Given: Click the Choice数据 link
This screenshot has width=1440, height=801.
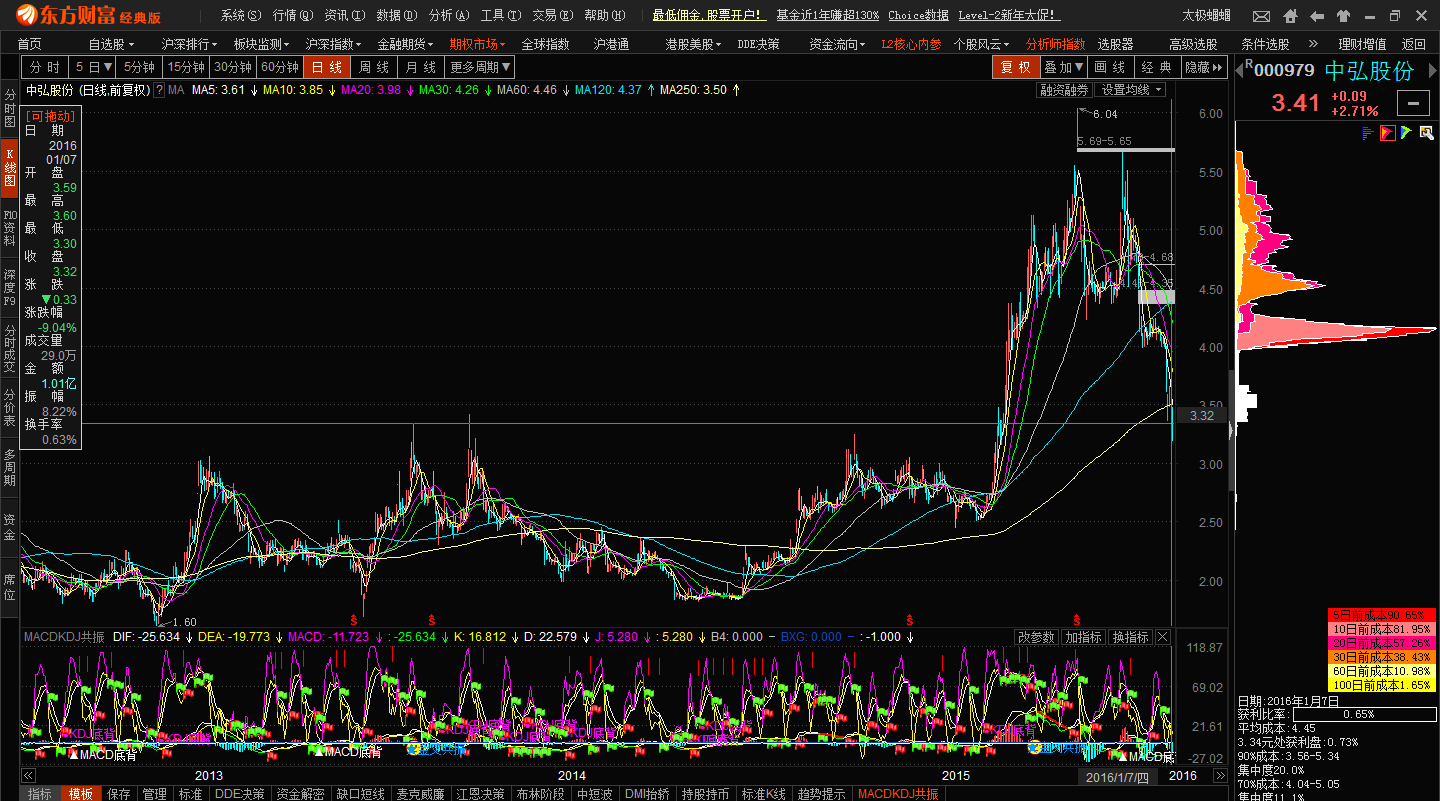Looking at the screenshot, I should pyautogui.click(x=918, y=15).
